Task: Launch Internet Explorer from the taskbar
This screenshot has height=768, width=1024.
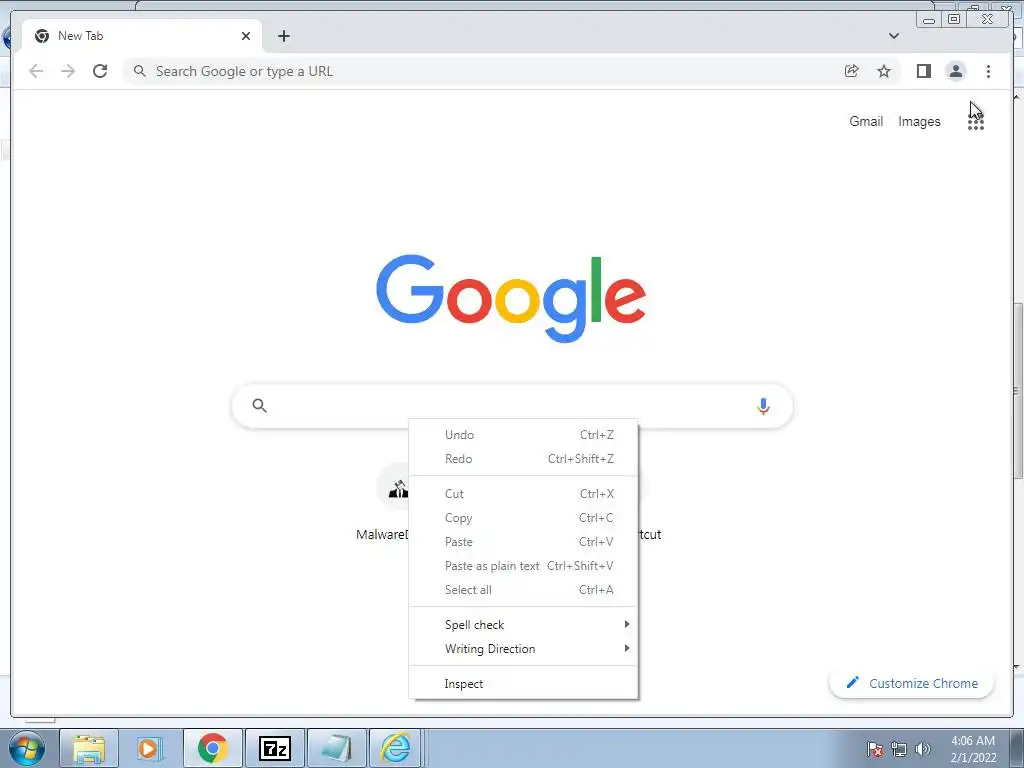Action: pos(396,748)
